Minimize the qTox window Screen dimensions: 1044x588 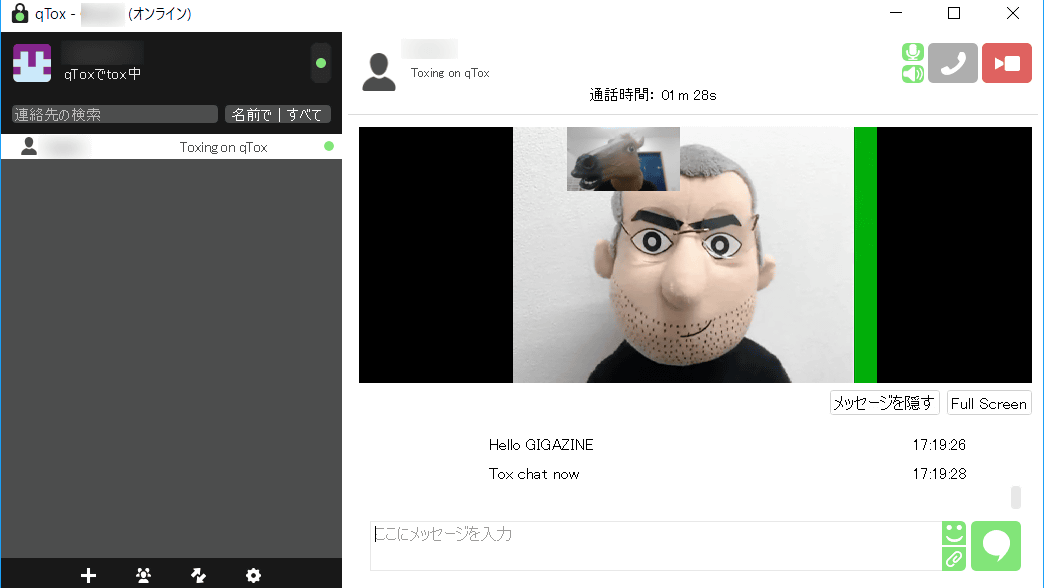point(896,13)
